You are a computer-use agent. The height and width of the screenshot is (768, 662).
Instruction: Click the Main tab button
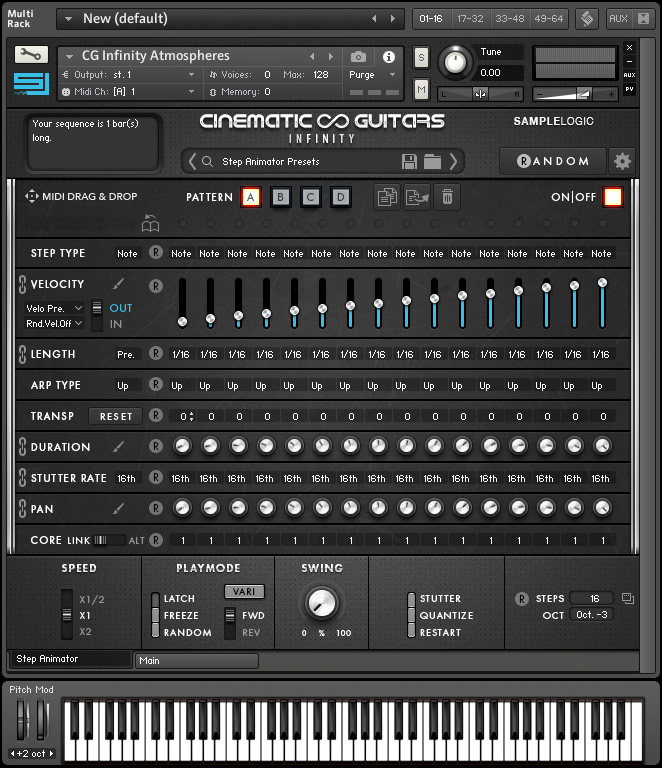click(x=197, y=660)
